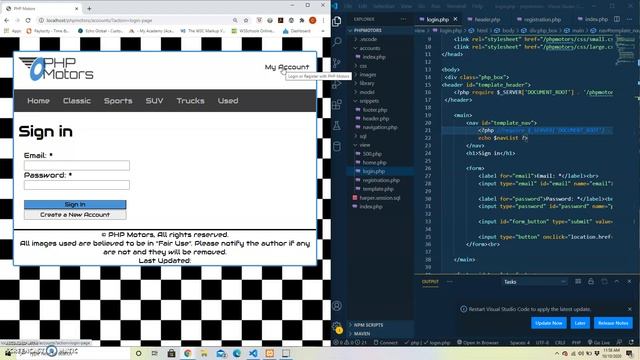640x360 pixels.
Task: Switch to the index.php editor tab
Action: [x=593, y=19]
